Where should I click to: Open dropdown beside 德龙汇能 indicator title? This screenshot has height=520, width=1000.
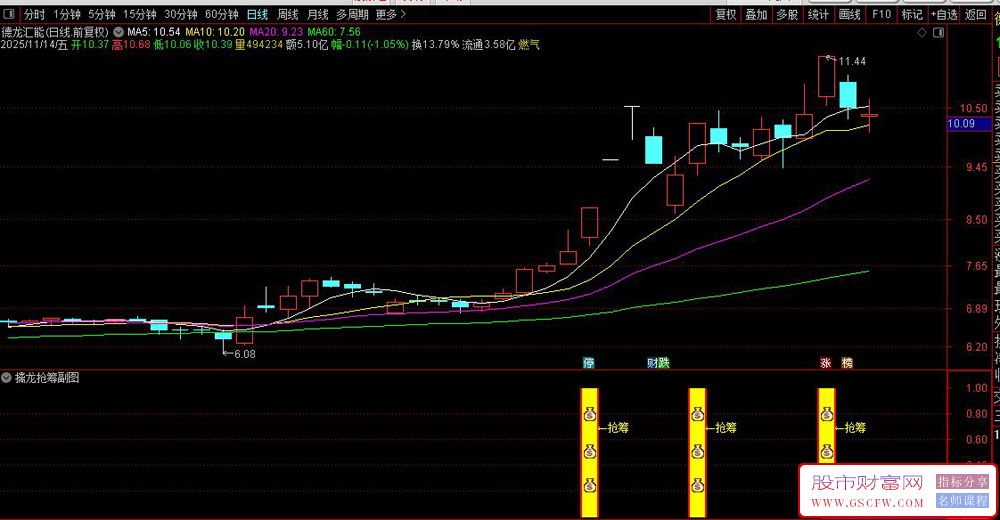[119, 31]
